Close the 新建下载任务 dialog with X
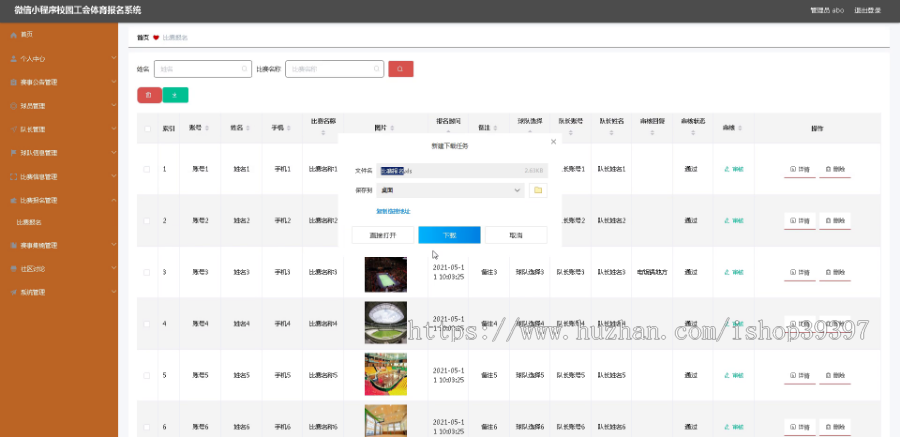Viewport: 900px width, 437px height. [x=553, y=141]
